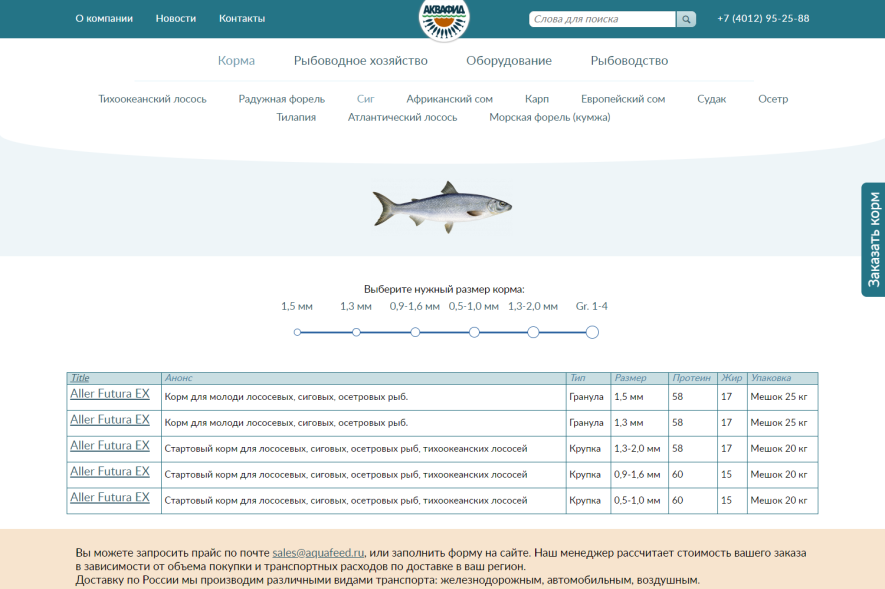Click Крупка in the 0,9-1,6 мм row

coord(585,474)
